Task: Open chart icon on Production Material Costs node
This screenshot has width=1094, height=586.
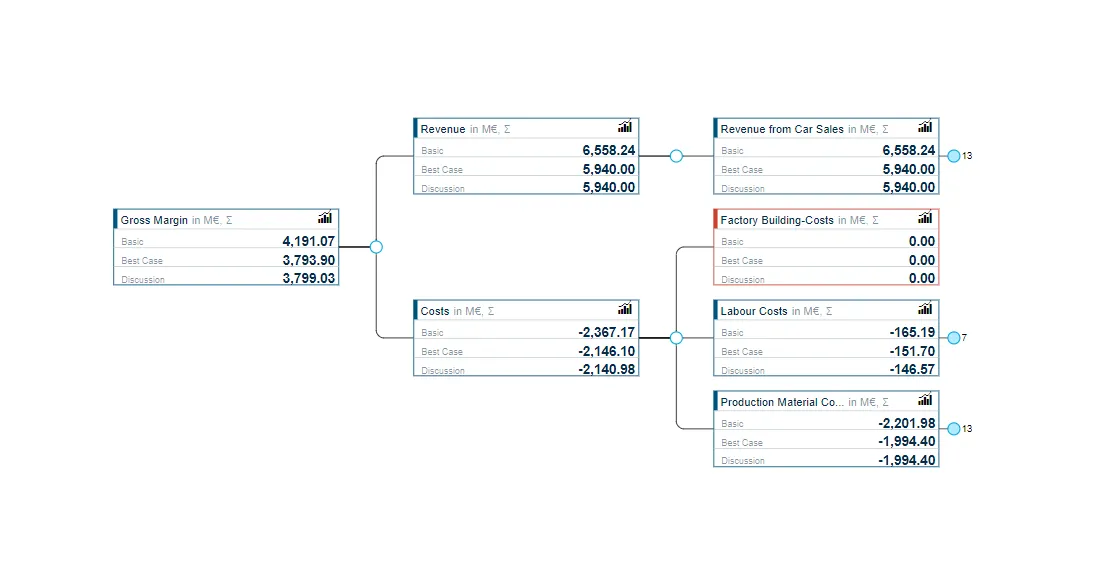Action: [x=925, y=400]
